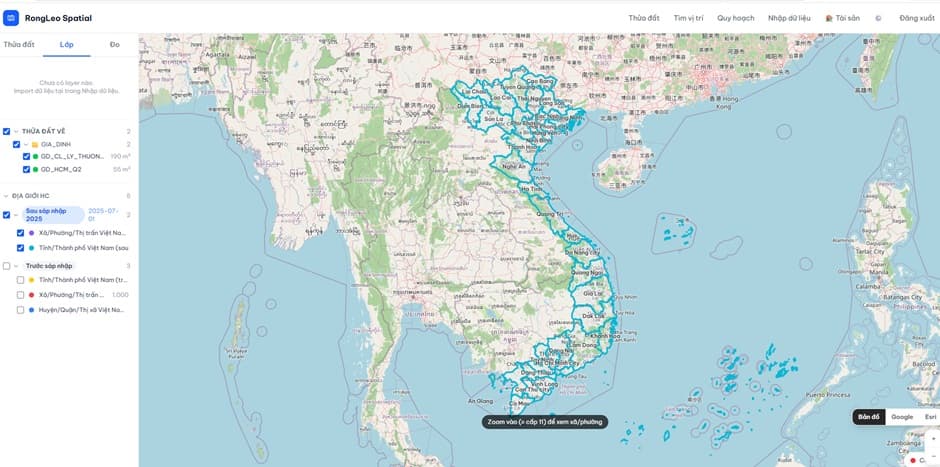
Task: Collapse the GIA_DINH folder chevron
Action: (x=26, y=144)
